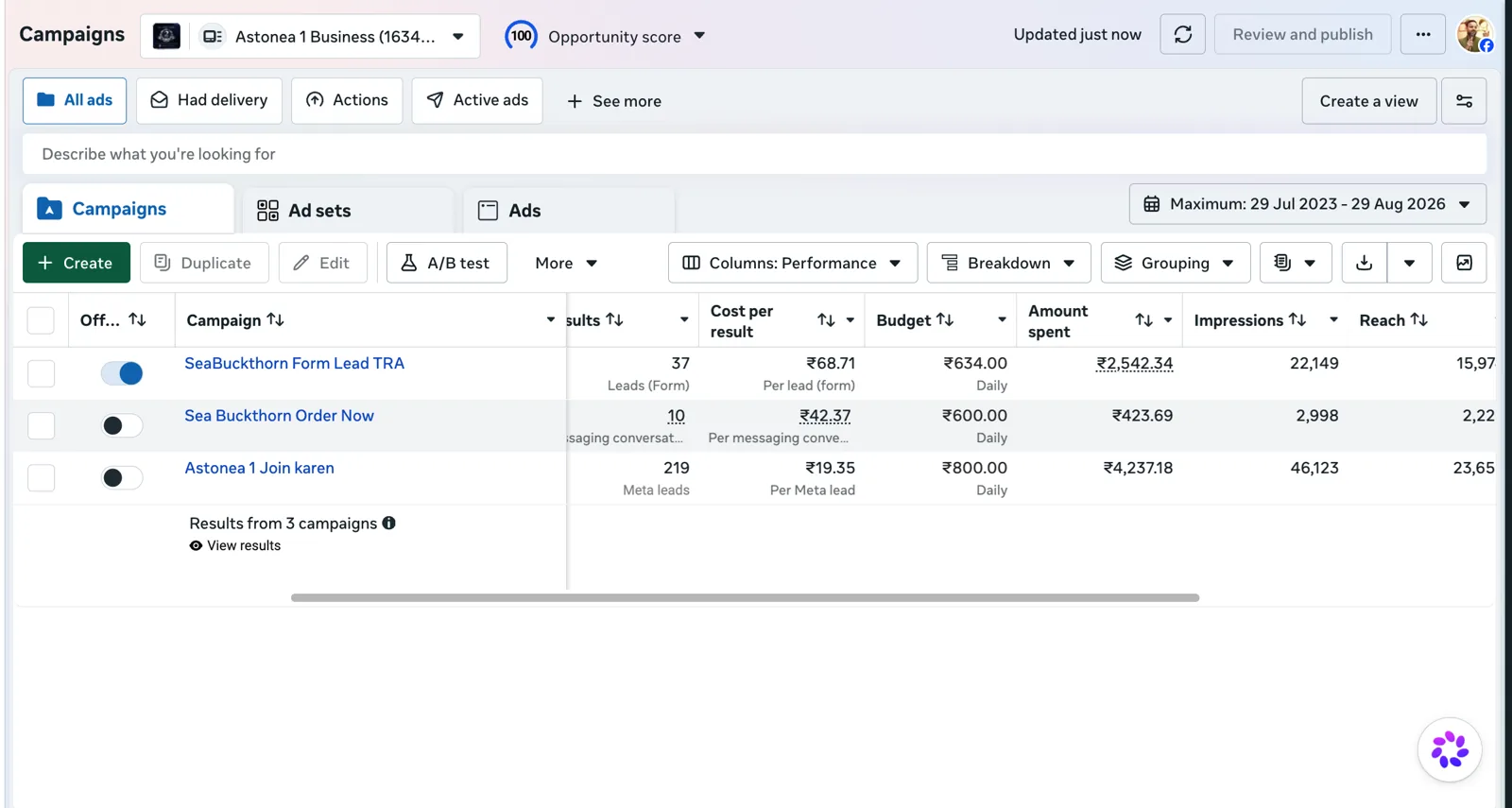This screenshot has width=1512, height=808.
Task: Expand the More actions dropdown
Action: 565,263
